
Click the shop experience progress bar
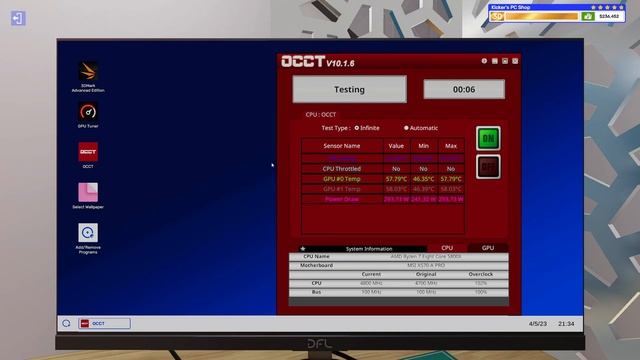point(542,16)
